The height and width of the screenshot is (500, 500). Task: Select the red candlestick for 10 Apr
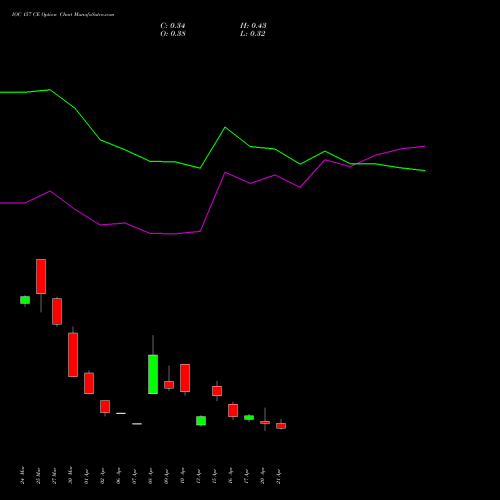pyautogui.click(x=185, y=378)
